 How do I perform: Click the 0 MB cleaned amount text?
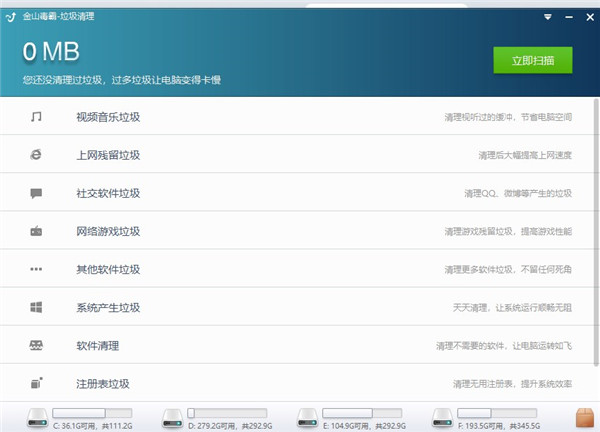51,51
